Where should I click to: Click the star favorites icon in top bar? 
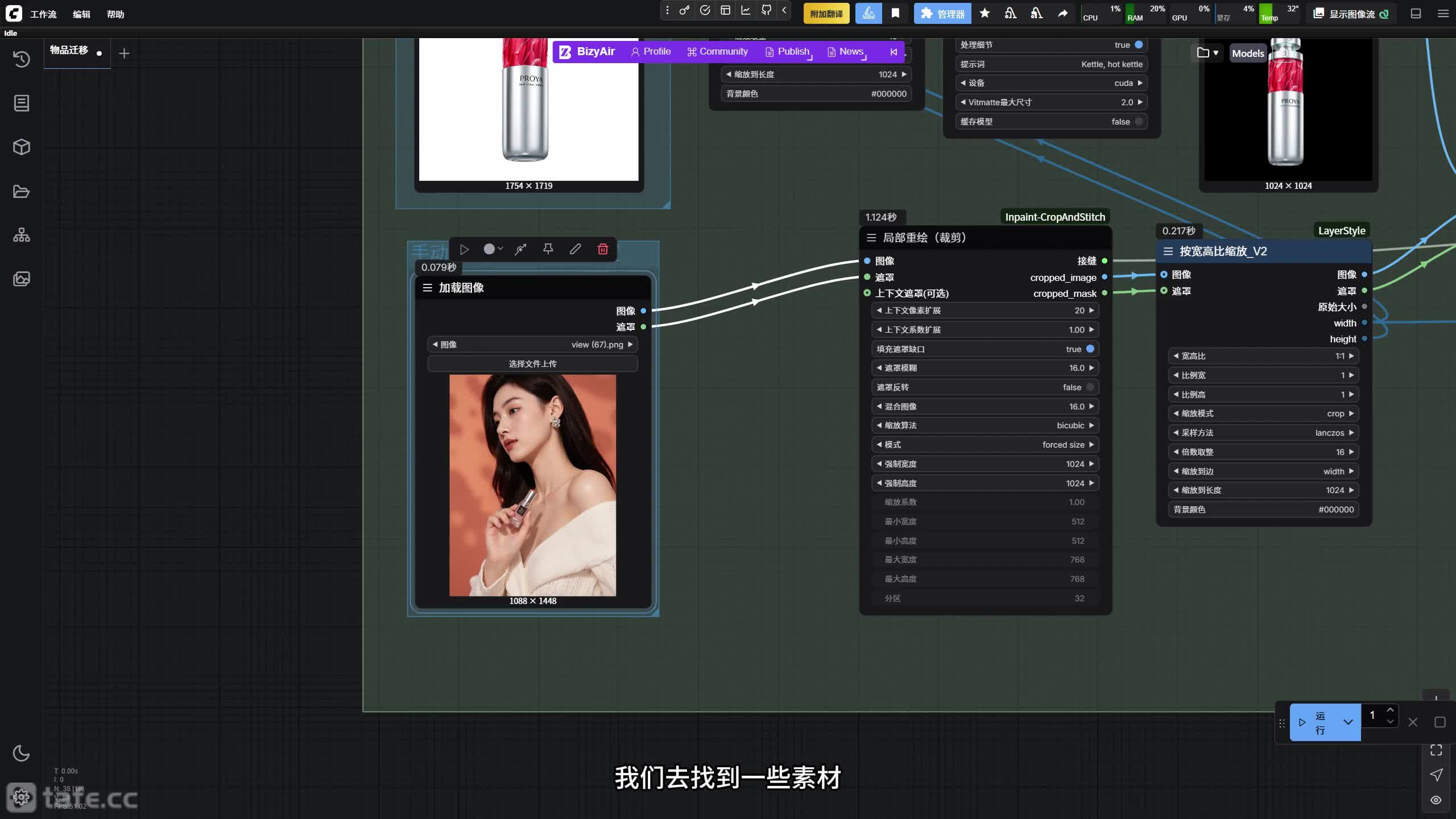985,14
